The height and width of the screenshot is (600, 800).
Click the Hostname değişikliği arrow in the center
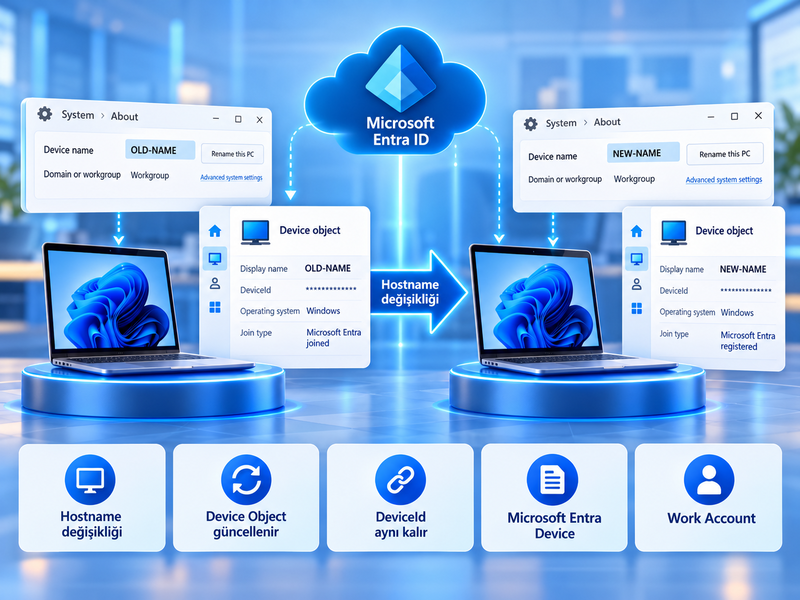pos(418,292)
